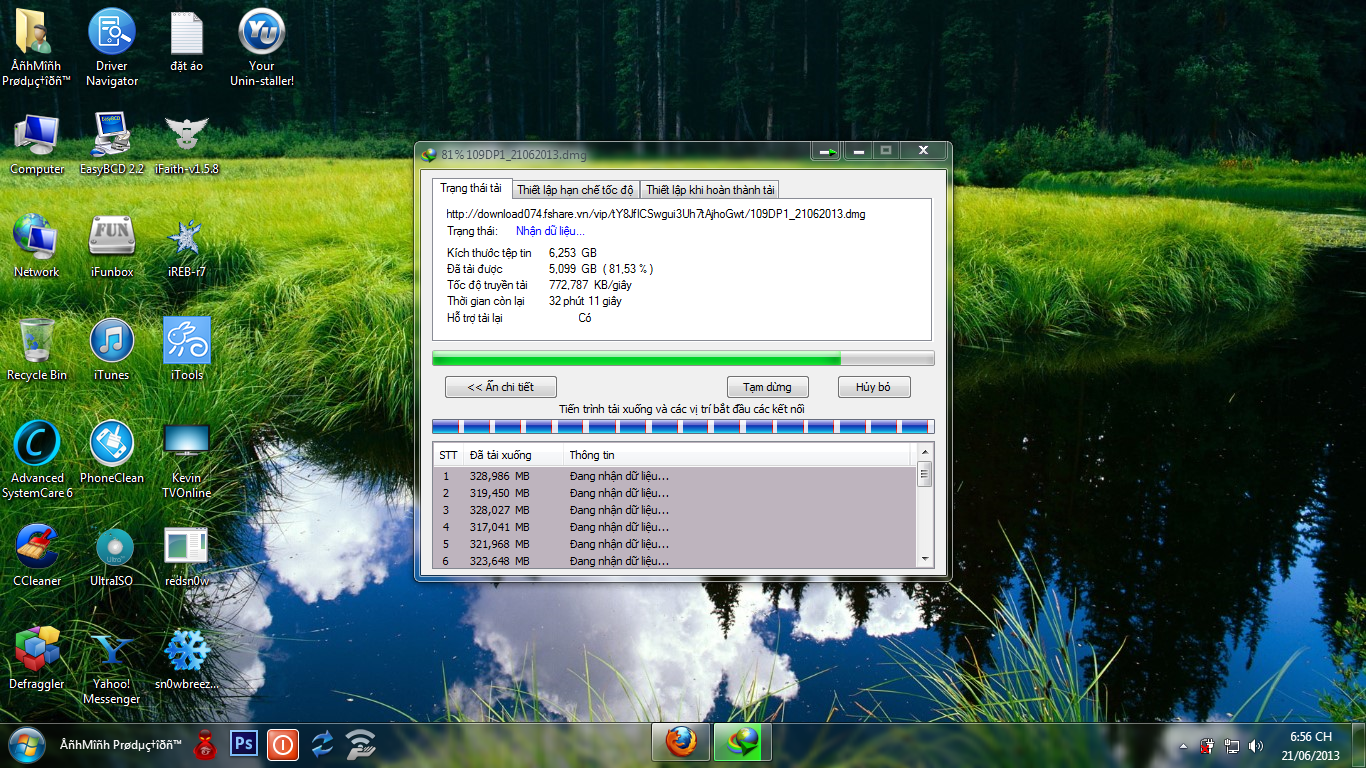Screen dimensions: 1366x768
Task: Open Defraggler shortcut
Action: (37, 659)
